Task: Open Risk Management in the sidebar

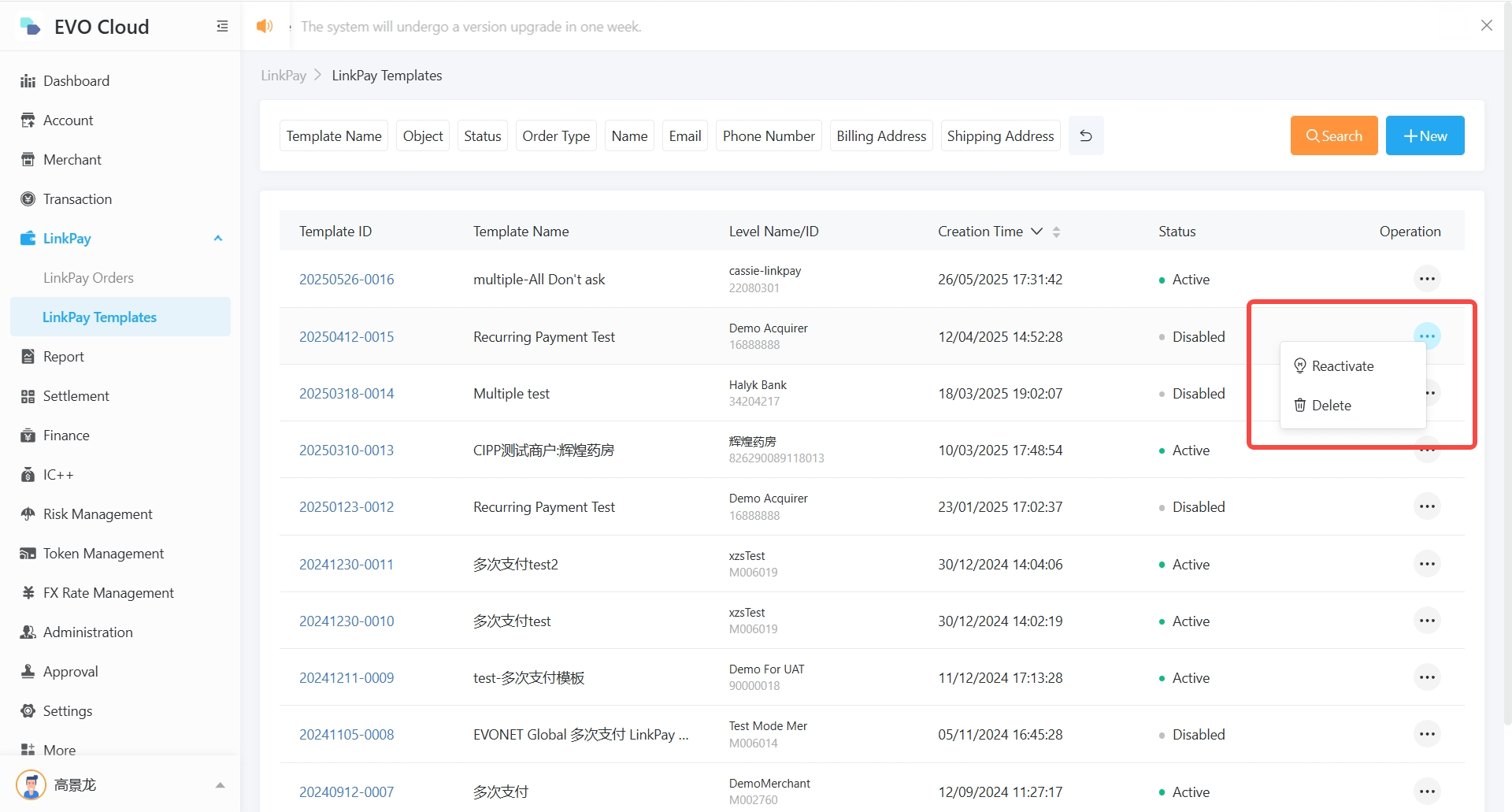Action: point(98,514)
